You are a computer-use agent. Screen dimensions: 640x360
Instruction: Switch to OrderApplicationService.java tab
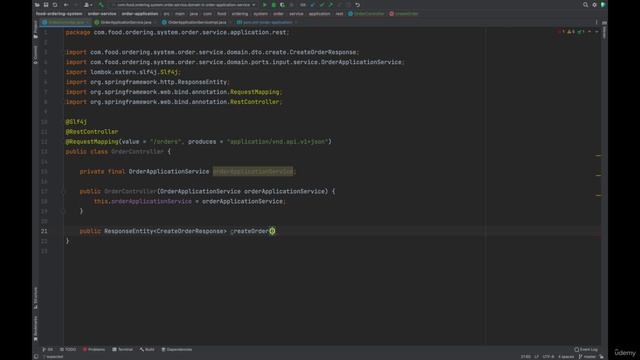[x=123, y=22]
